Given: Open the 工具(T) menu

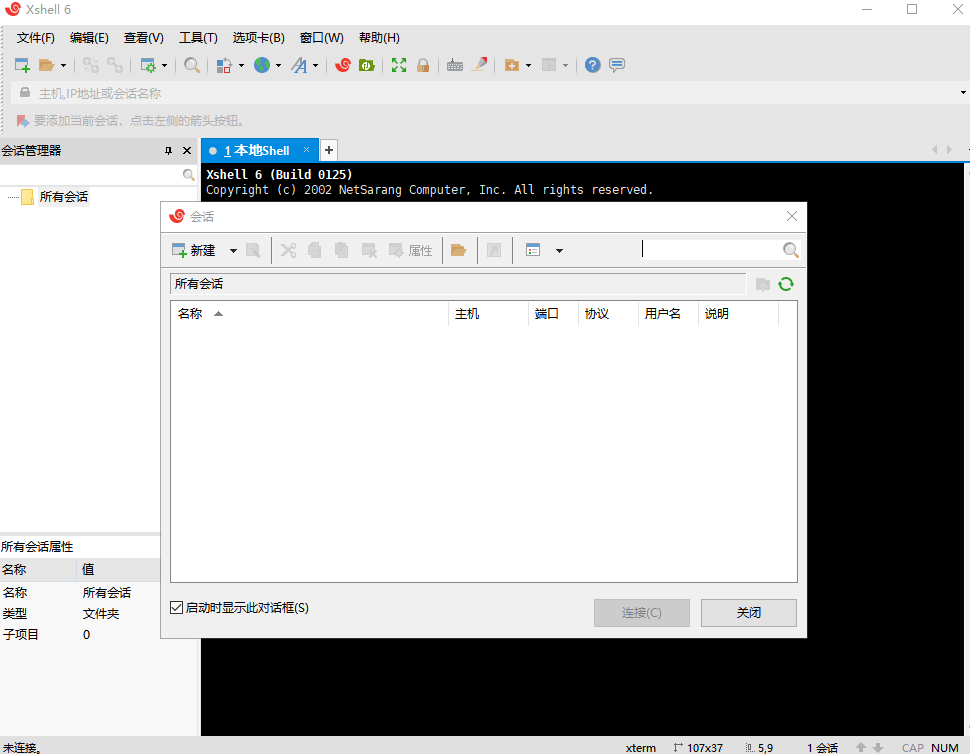Looking at the screenshot, I should pos(198,37).
